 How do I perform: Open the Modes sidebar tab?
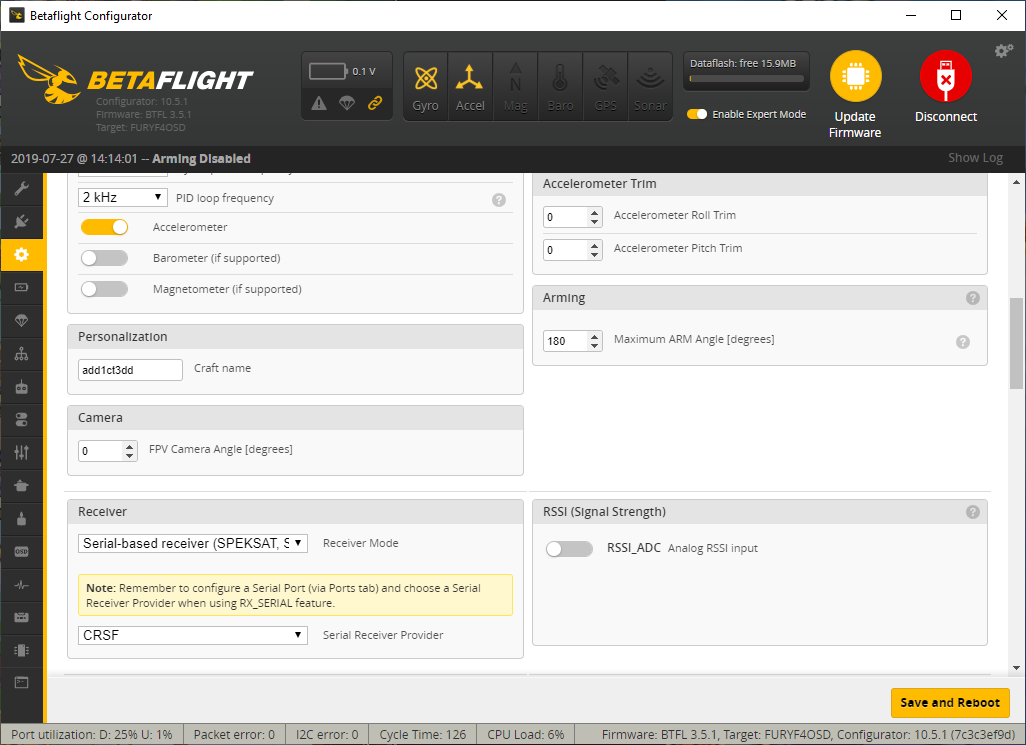22,420
